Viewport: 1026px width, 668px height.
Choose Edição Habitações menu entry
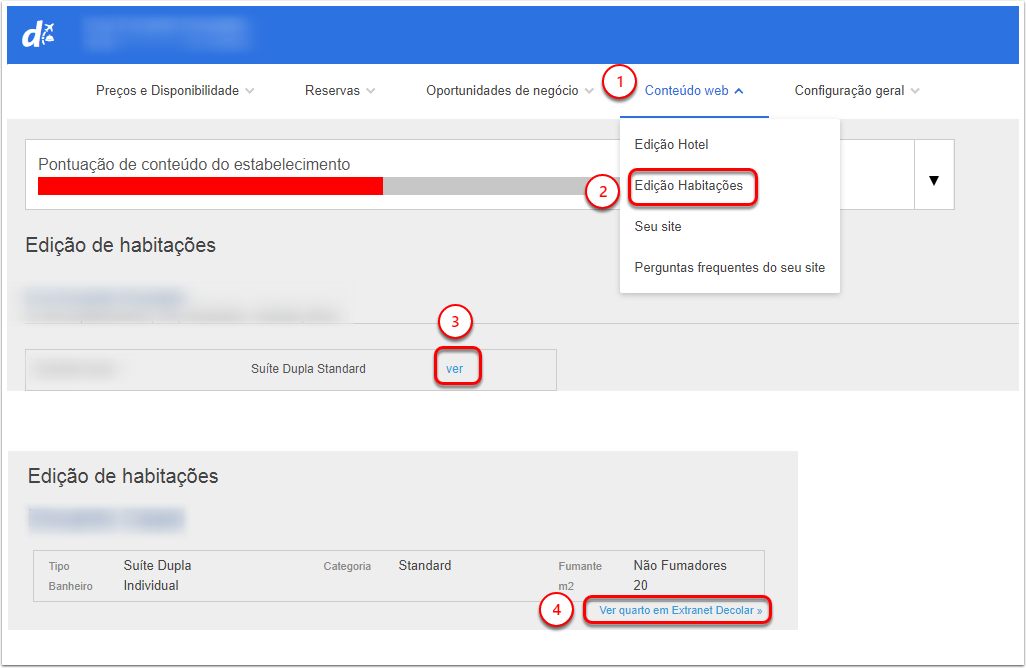coord(688,186)
